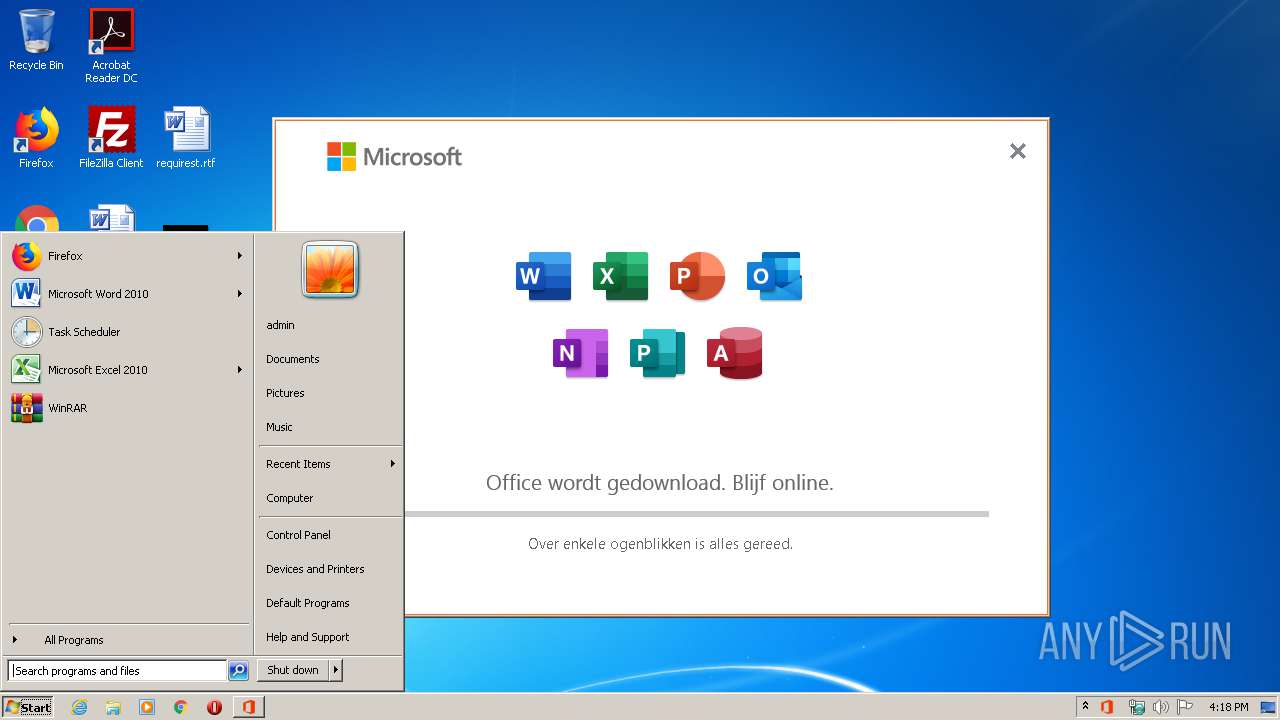Click the clock showing 4:18 PM
The height and width of the screenshot is (720, 1280).
[1228, 707]
